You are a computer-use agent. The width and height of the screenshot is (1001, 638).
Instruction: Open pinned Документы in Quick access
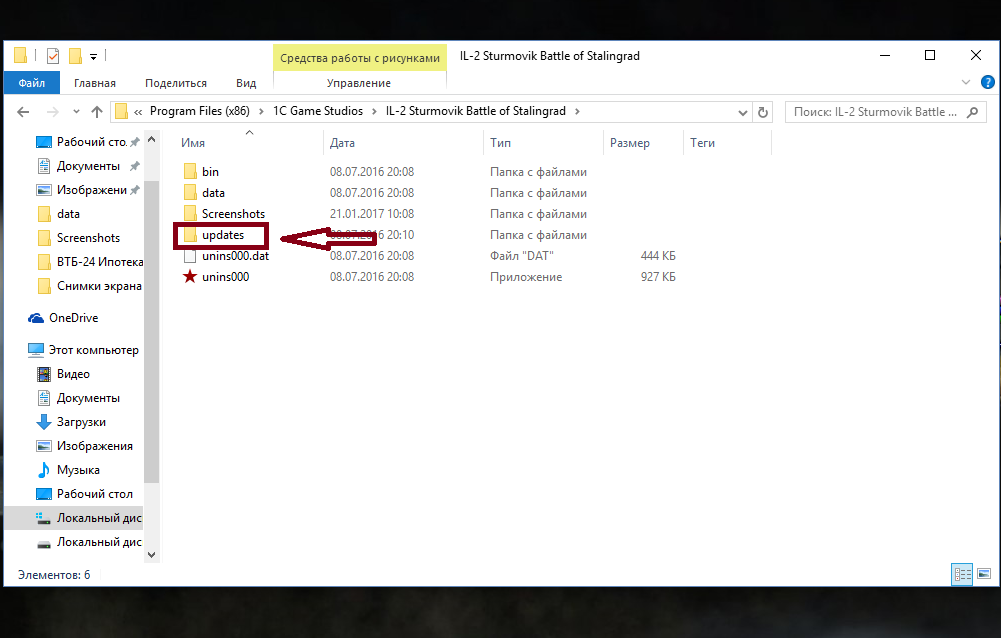point(88,166)
